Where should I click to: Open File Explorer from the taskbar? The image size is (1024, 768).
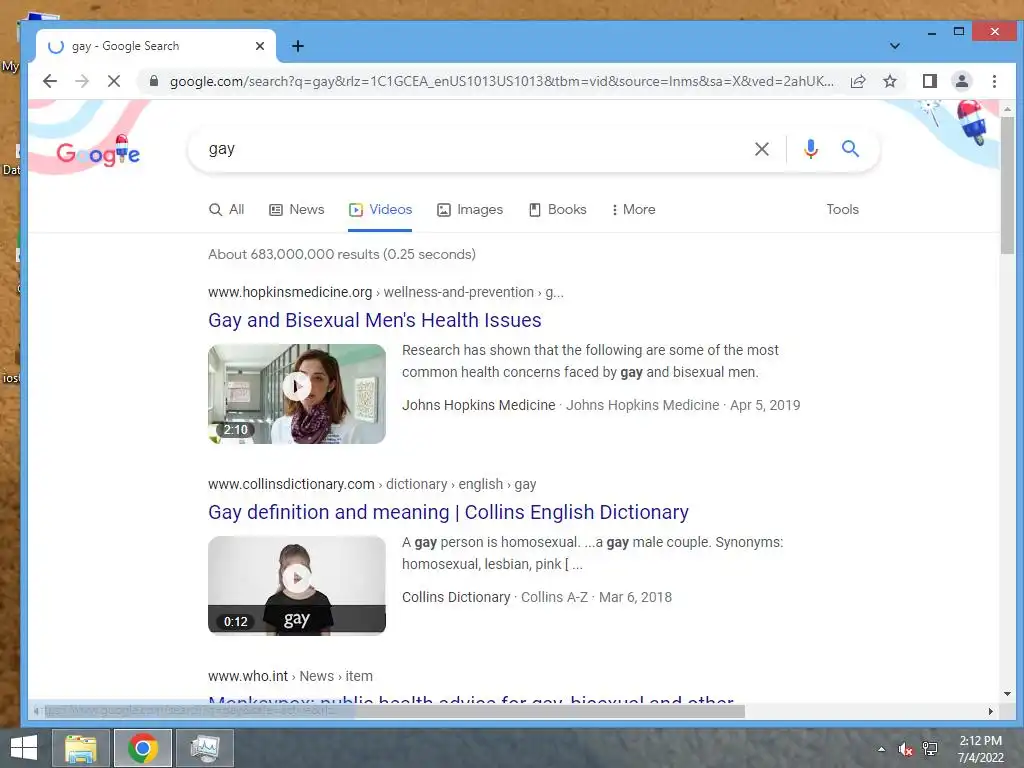pyautogui.click(x=80, y=748)
